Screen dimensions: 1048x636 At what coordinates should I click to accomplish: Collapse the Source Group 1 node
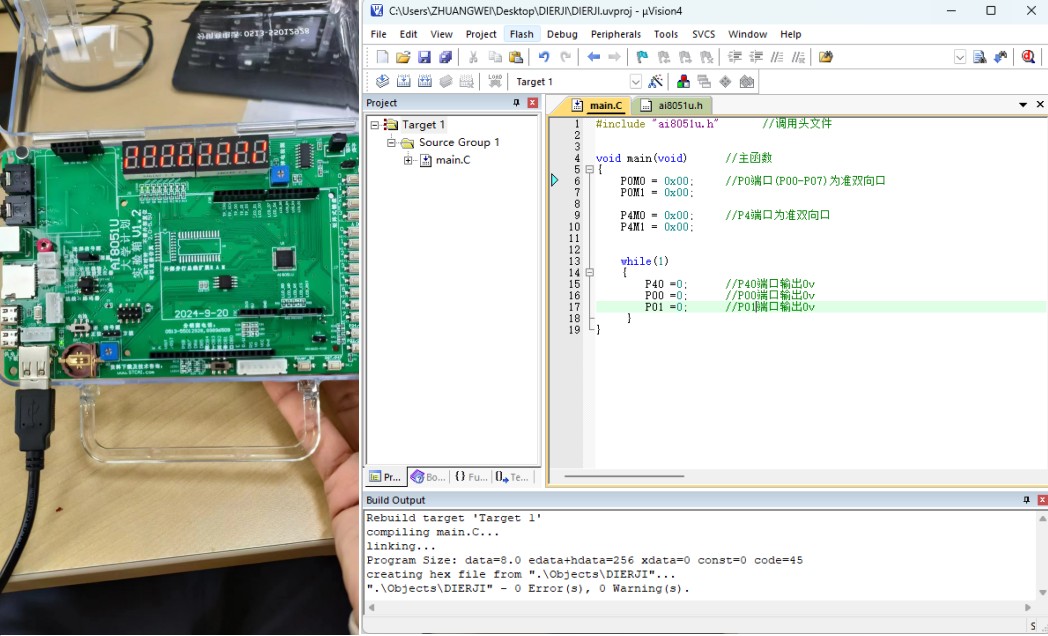[x=391, y=142]
